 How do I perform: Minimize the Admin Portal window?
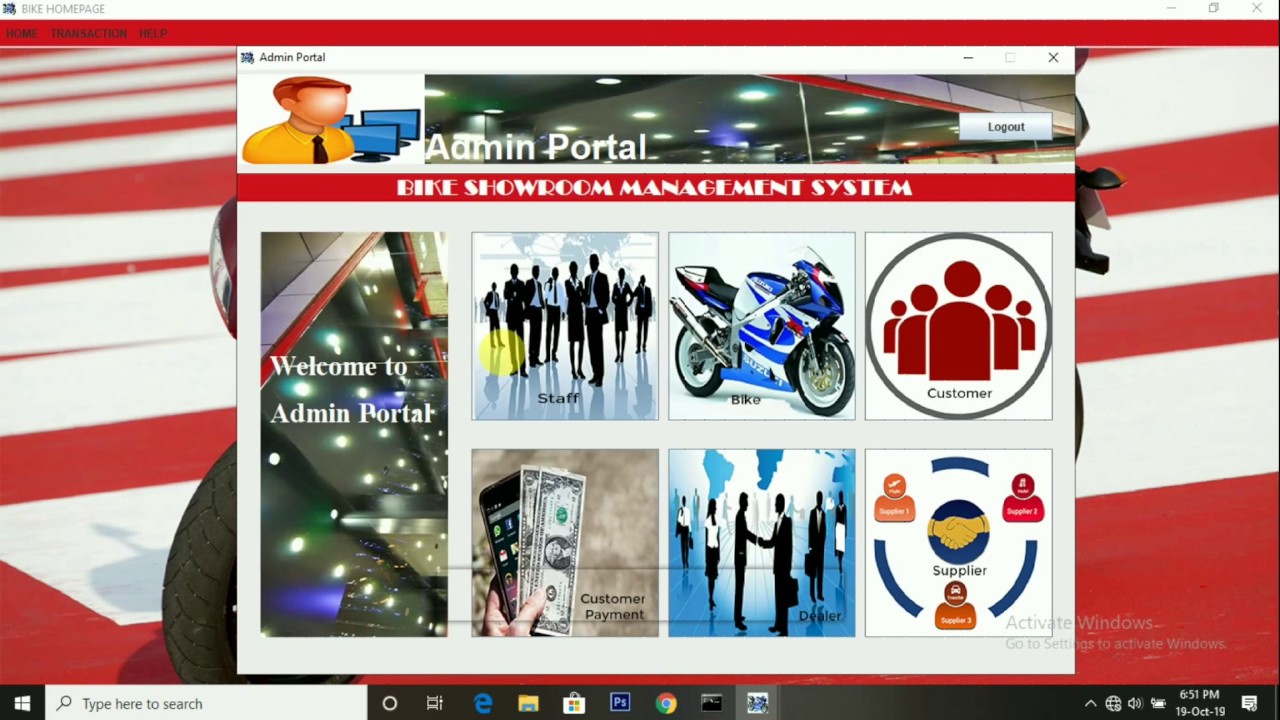coord(968,58)
